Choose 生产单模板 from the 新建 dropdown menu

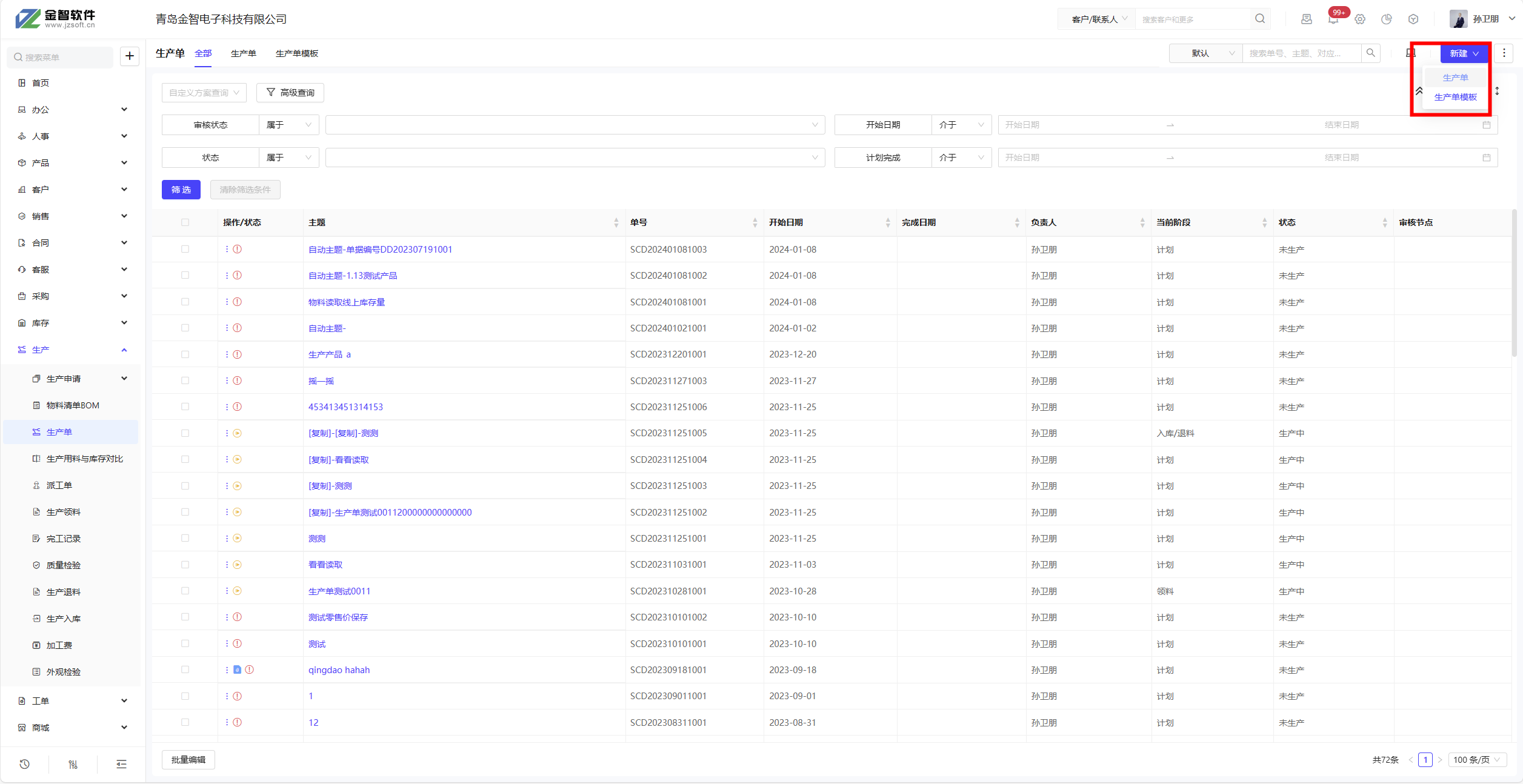1455,97
